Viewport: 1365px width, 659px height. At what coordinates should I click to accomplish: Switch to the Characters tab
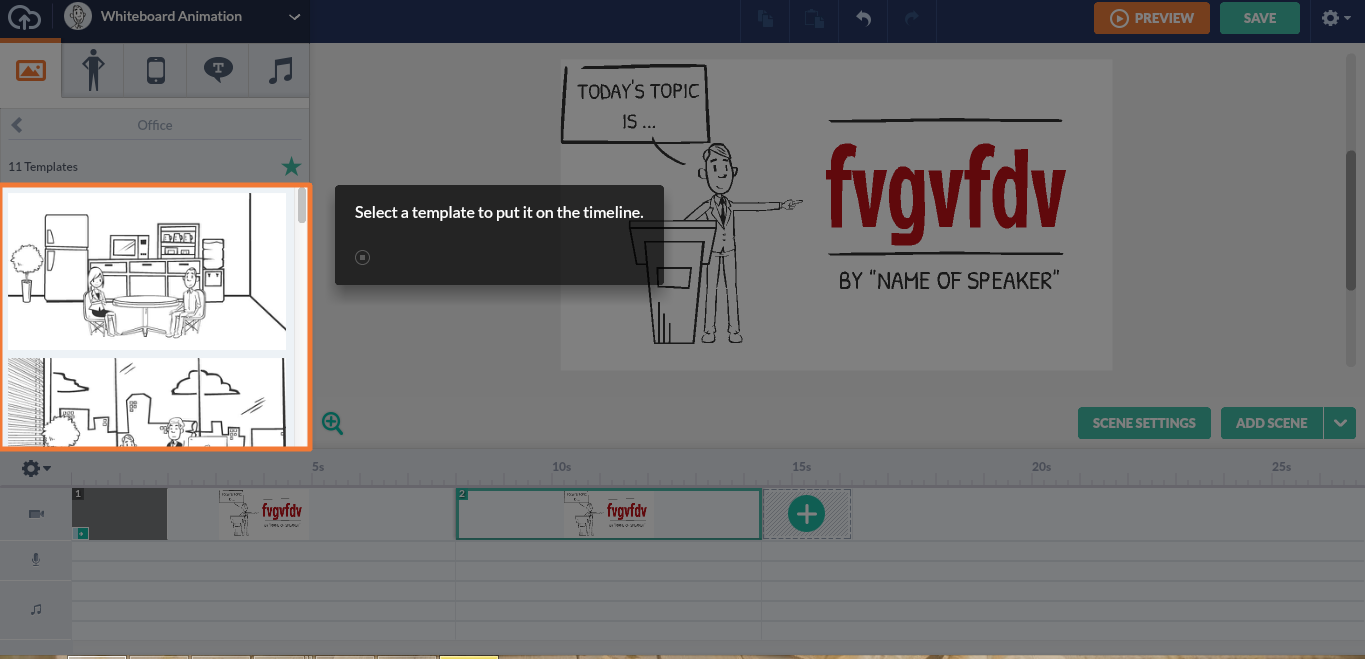pos(93,70)
